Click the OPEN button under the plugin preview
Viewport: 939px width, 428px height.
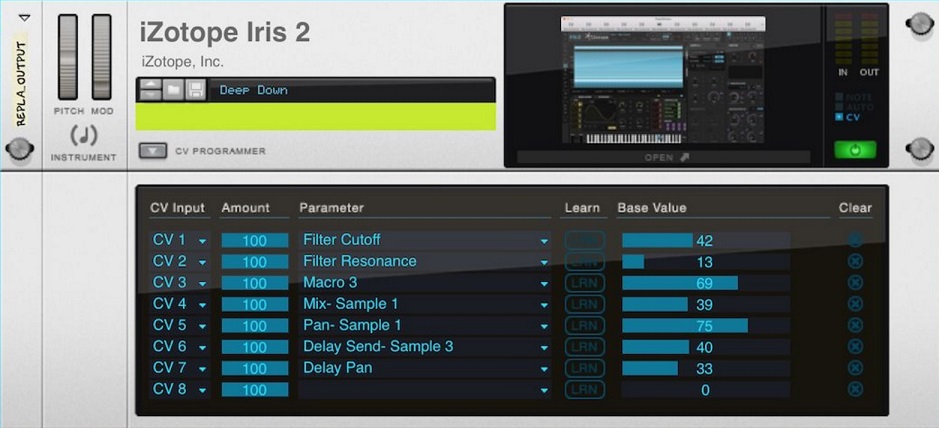[664, 157]
